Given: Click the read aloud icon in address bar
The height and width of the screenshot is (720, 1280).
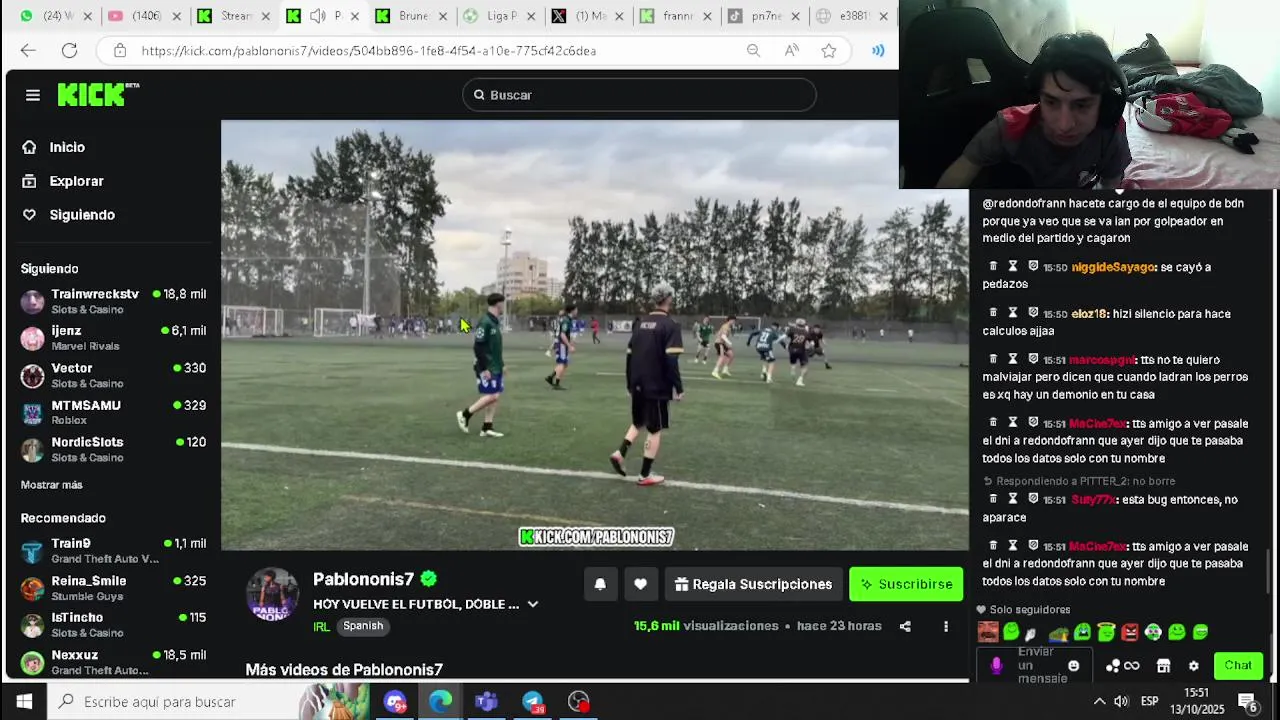Looking at the screenshot, I should (x=792, y=51).
